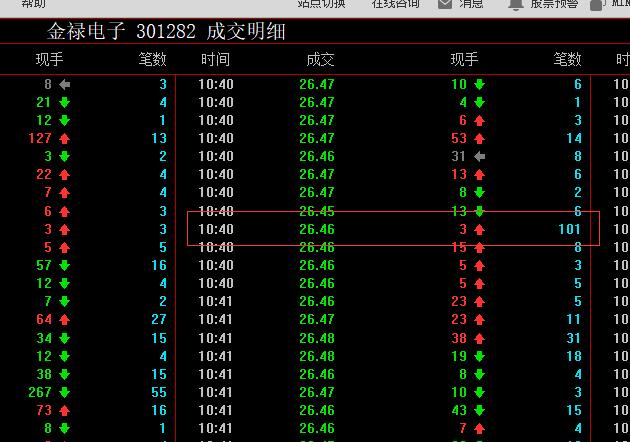Select the 10:40 time in the 101-count row
Screen dimensions: 630x442
[216, 229]
